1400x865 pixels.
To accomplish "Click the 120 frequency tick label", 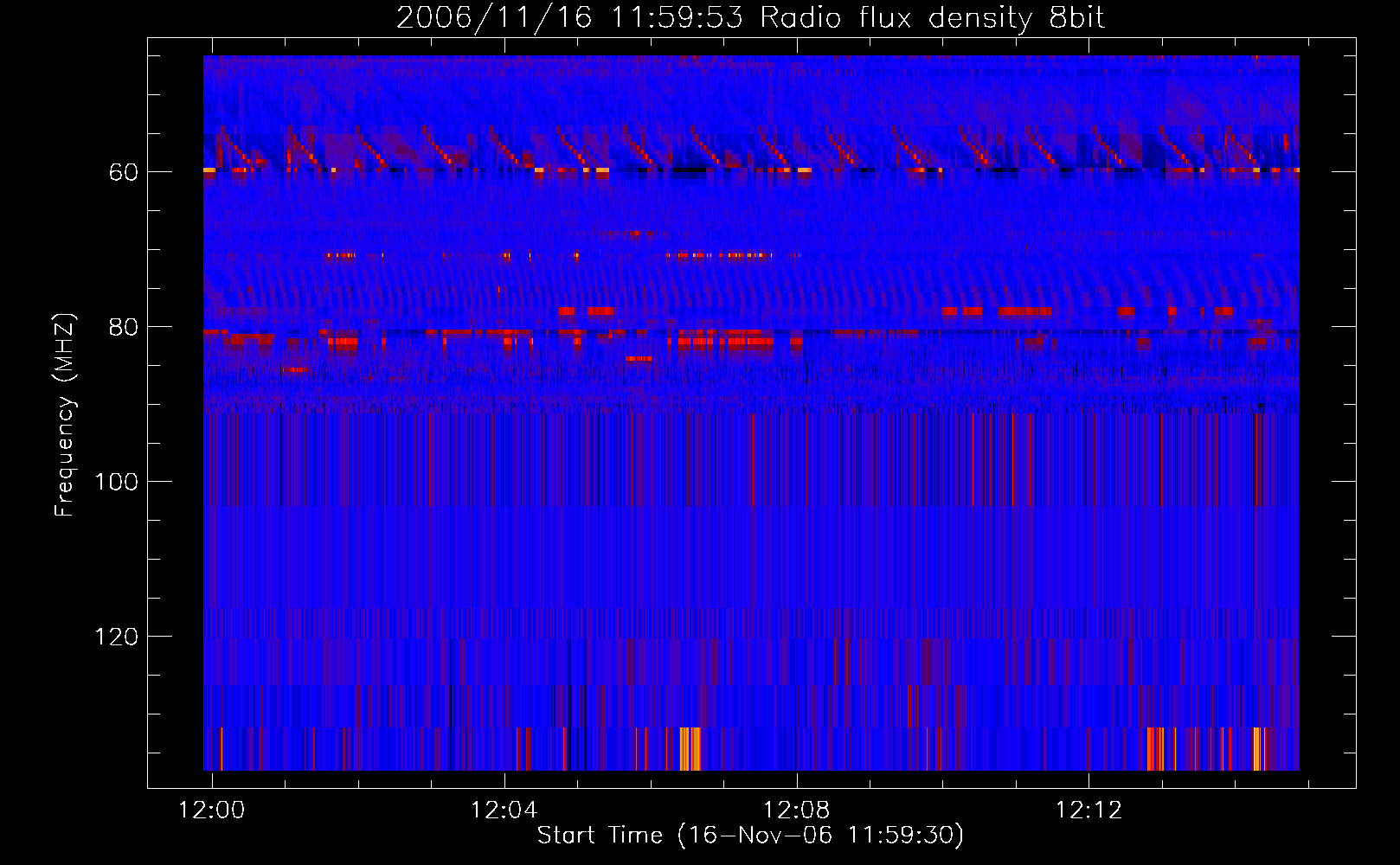I will coord(116,638).
